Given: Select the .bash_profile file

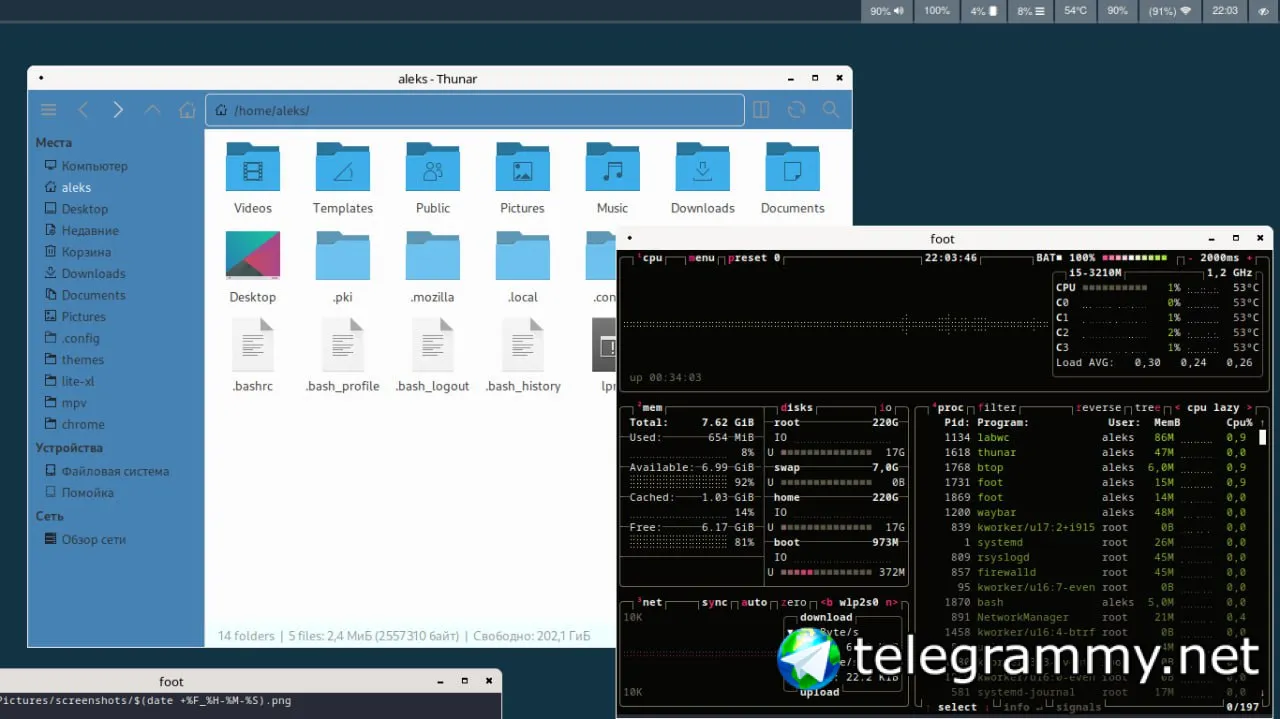Looking at the screenshot, I should [343, 345].
